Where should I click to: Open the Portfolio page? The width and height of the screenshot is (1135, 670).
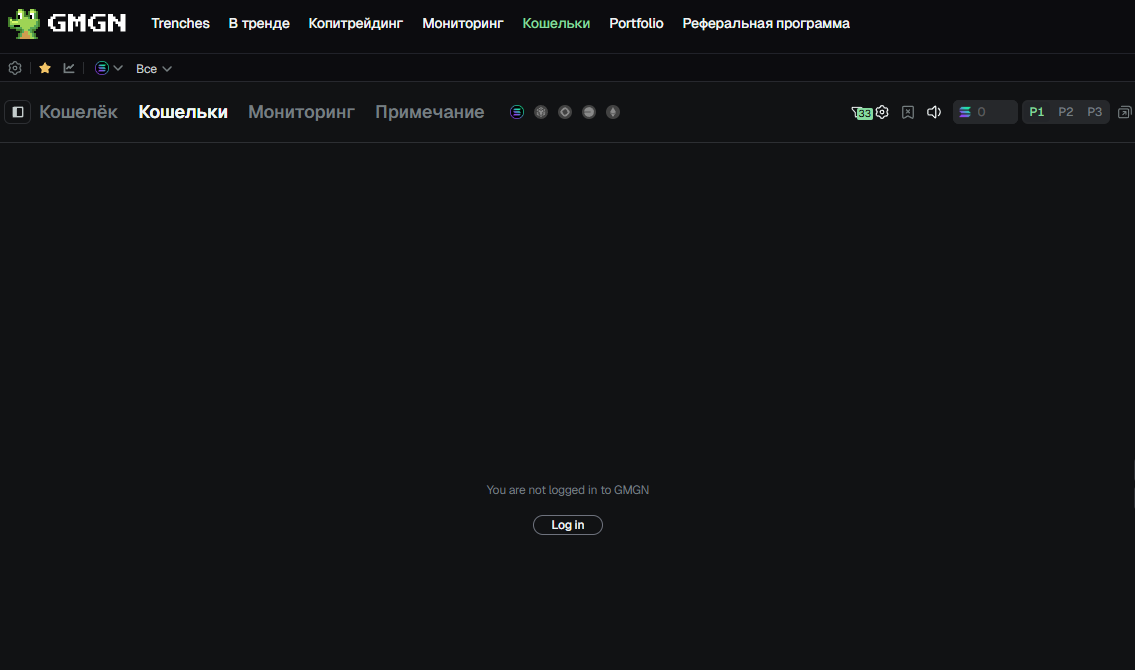point(636,23)
